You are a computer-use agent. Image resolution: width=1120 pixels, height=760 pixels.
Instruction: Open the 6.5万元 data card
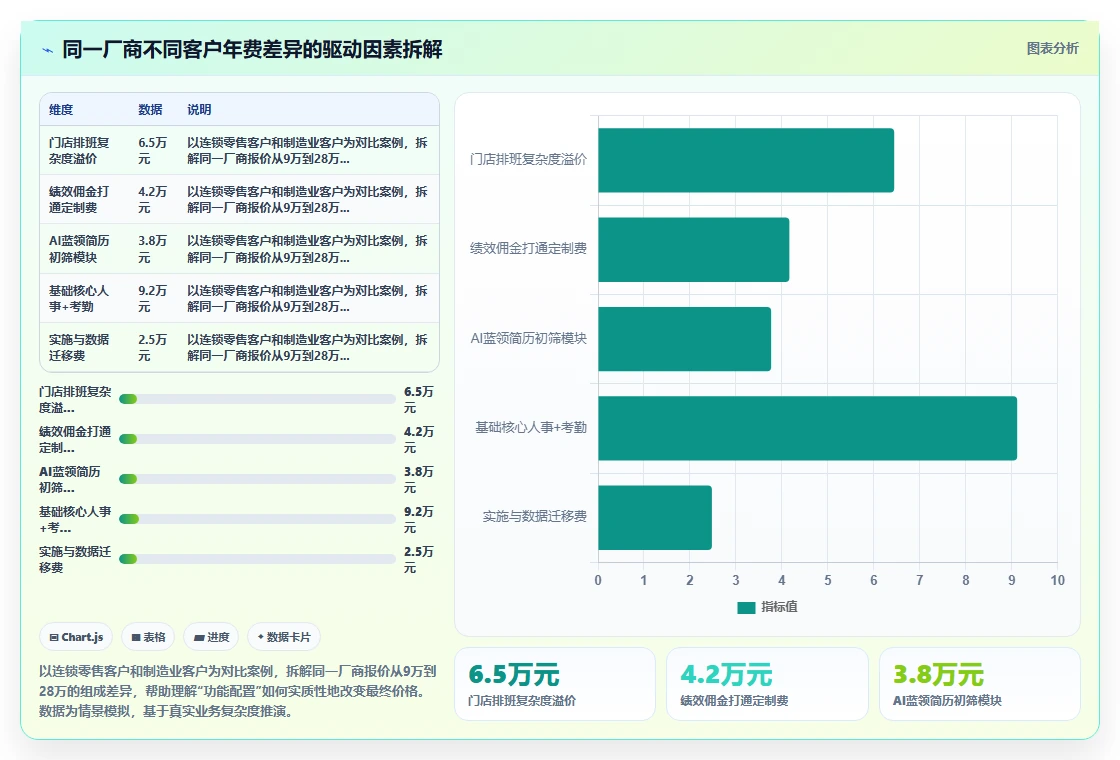554,684
